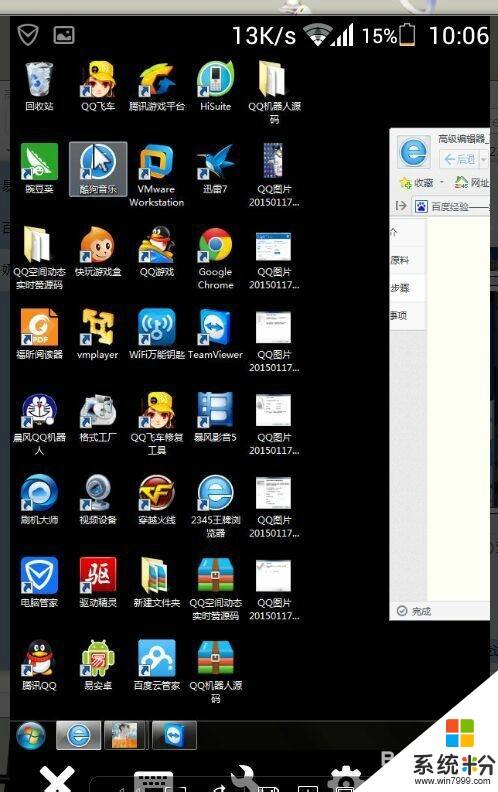Click the 2345 browser logo icon
This screenshot has width=498, height=792.
[414, 151]
